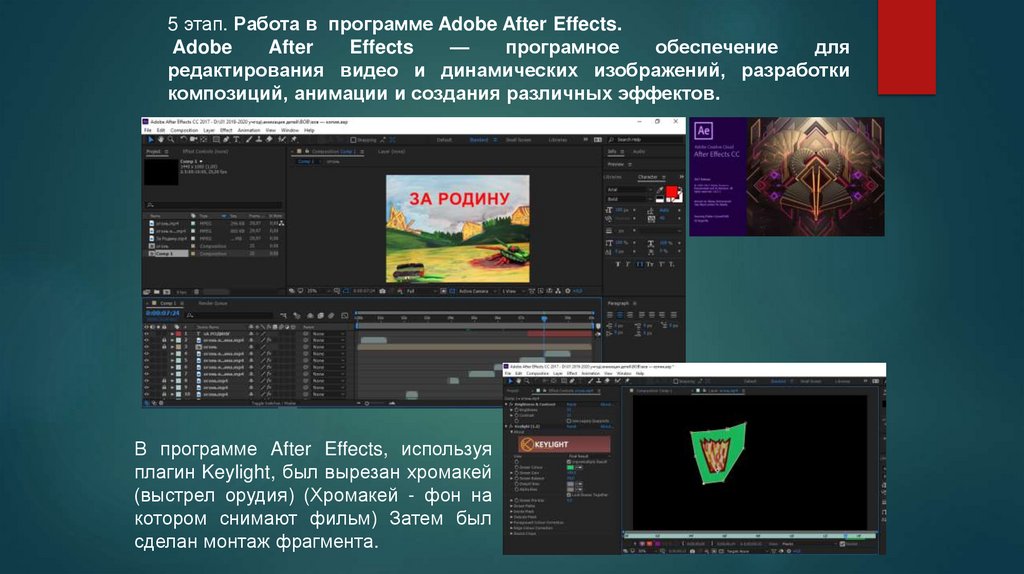Select the Eraser tool in upper window toolbar
Viewport: 1024px width, 574px height.
[x=269, y=140]
